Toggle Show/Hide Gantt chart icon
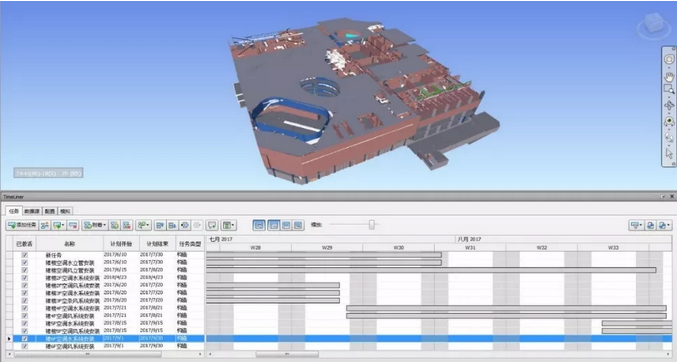Viewport: 679px width, 362px height. coord(259,225)
